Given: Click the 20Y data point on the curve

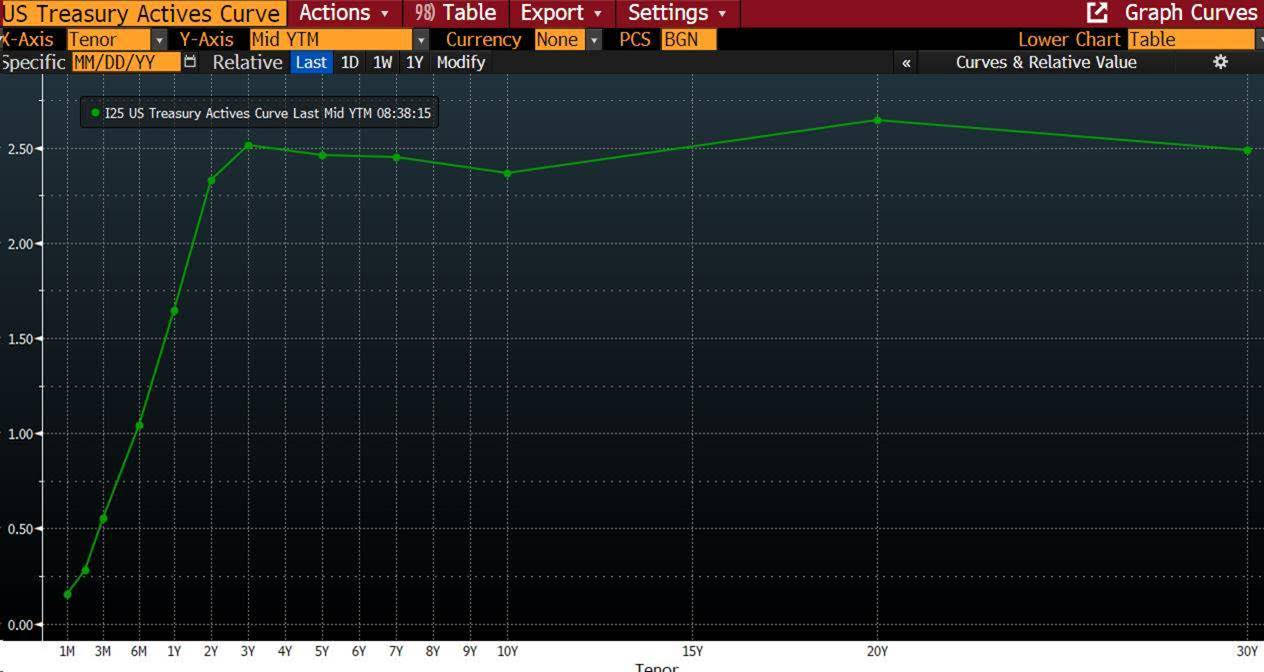Looking at the screenshot, I should pyautogui.click(x=877, y=120).
